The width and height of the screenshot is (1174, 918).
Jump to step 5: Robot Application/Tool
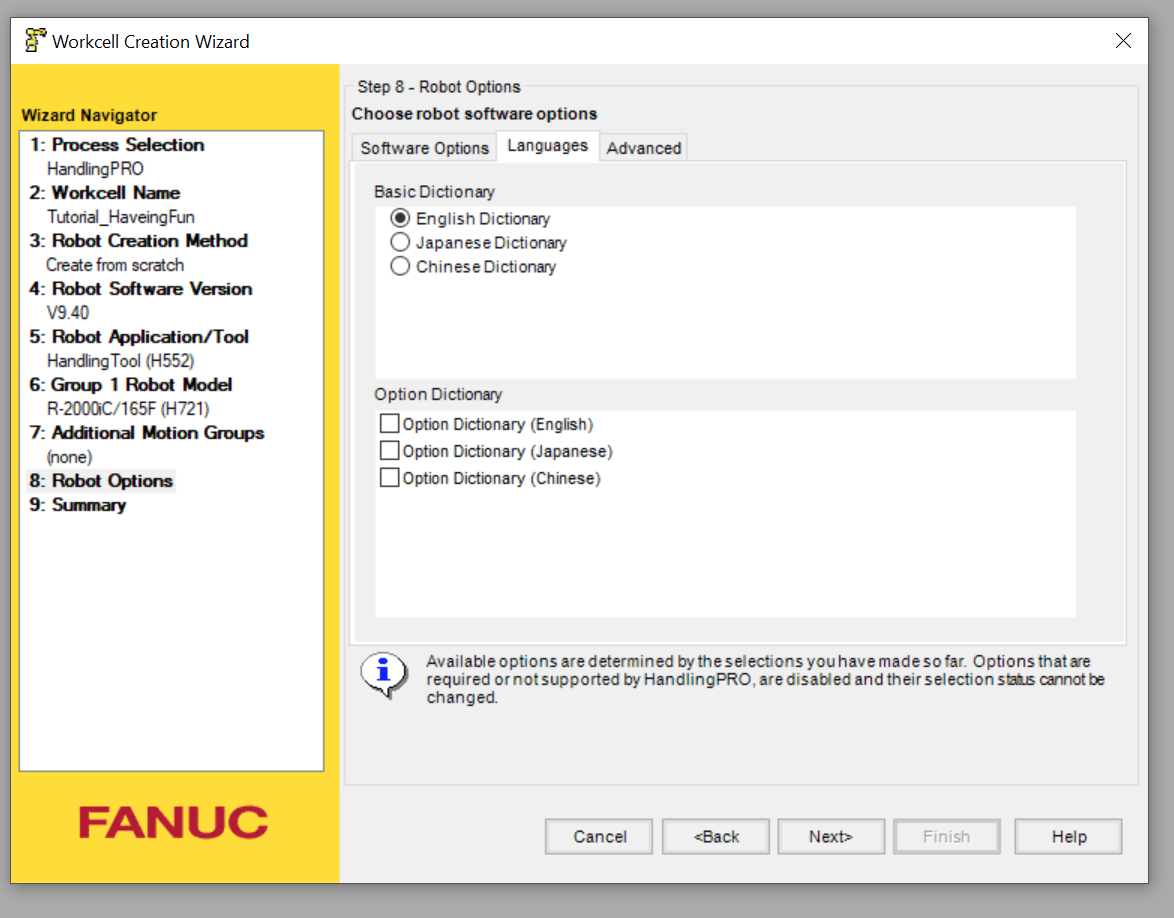pos(139,336)
